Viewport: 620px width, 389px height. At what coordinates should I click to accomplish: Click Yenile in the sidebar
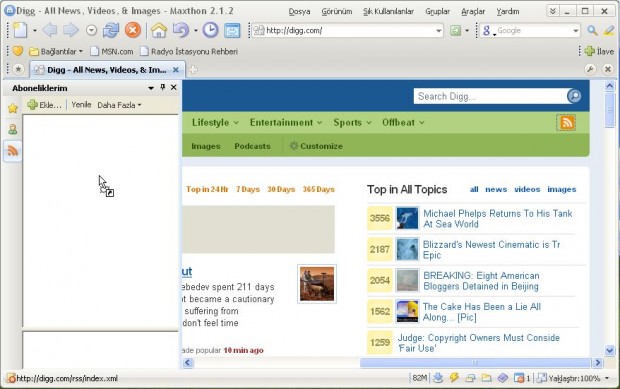pos(81,105)
